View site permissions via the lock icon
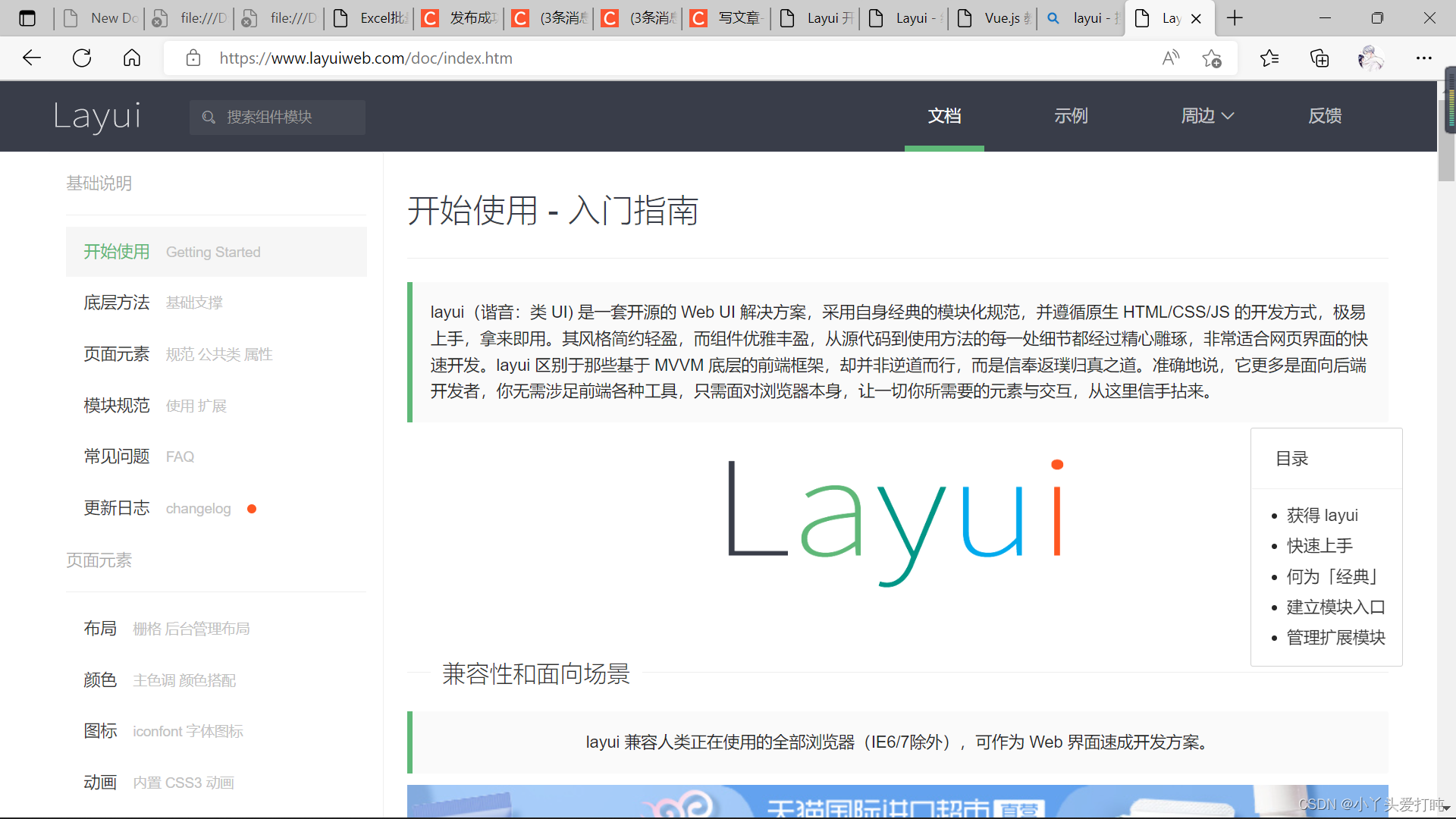1456x819 pixels. tap(193, 58)
